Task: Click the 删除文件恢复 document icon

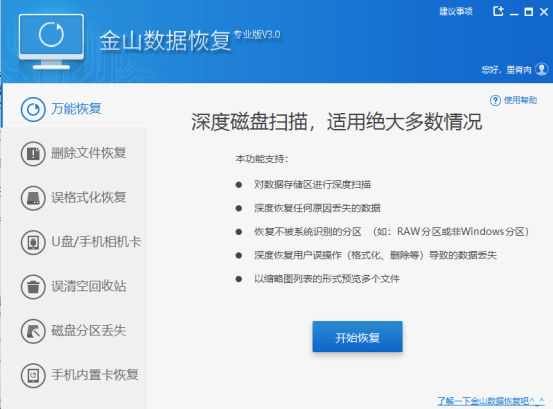Action: (33, 154)
